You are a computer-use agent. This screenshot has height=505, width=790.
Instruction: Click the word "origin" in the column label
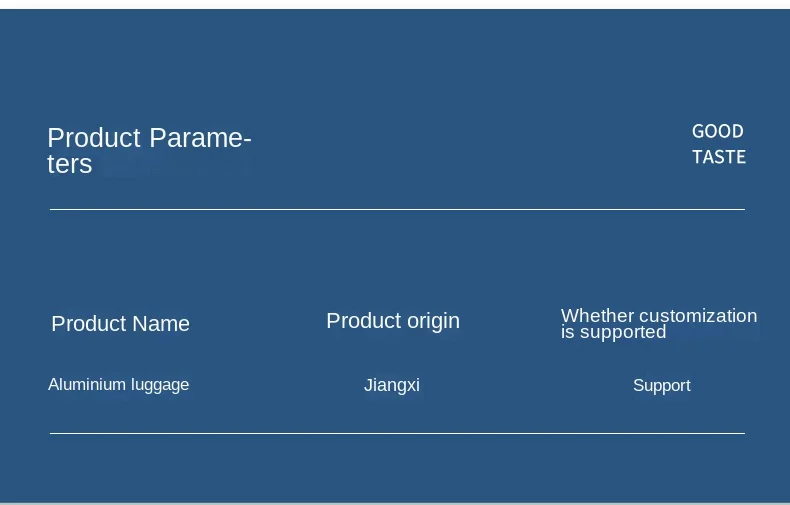(x=433, y=322)
